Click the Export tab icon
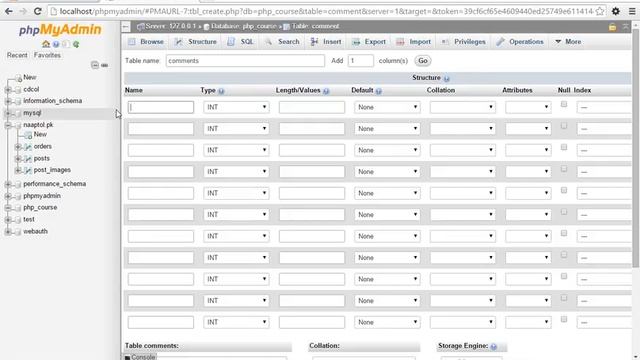The width and height of the screenshot is (640, 360). click(356, 42)
